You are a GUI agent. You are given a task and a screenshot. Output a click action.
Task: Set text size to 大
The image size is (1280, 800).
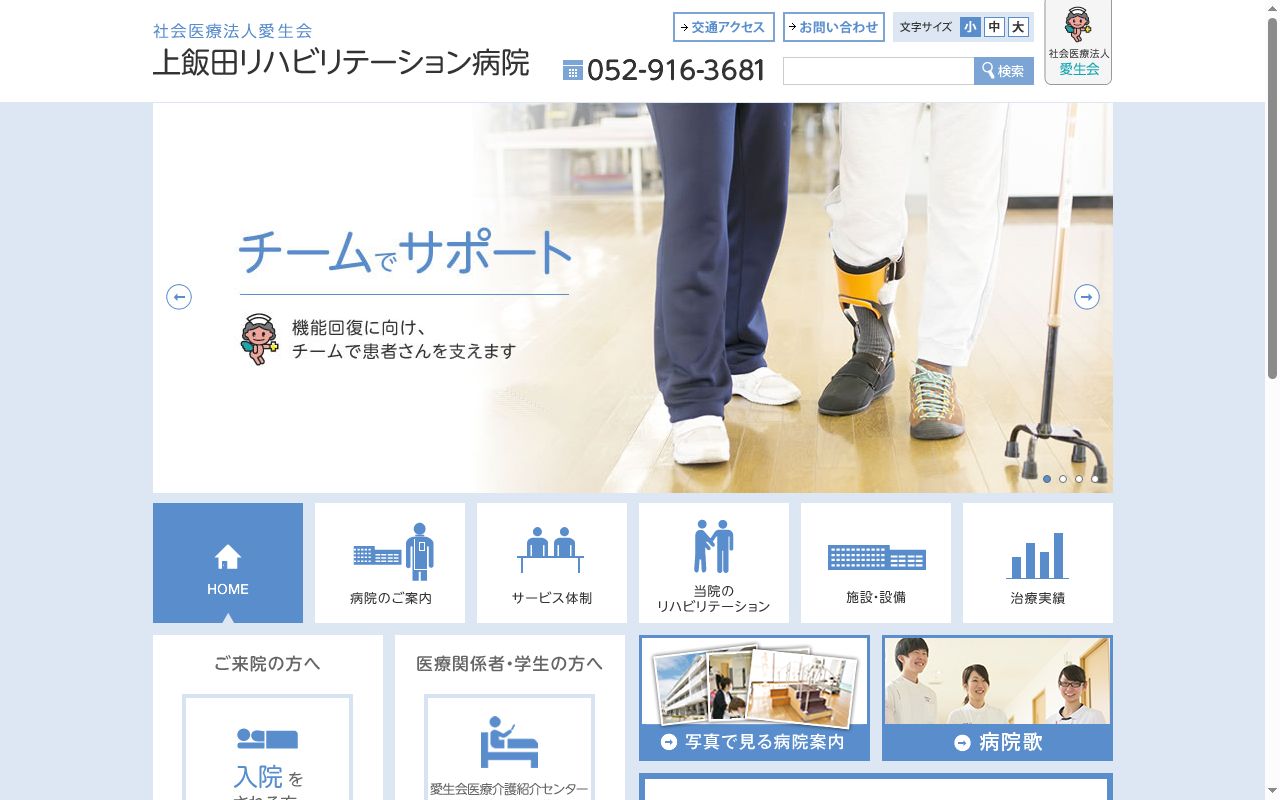click(x=1018, y=27)
